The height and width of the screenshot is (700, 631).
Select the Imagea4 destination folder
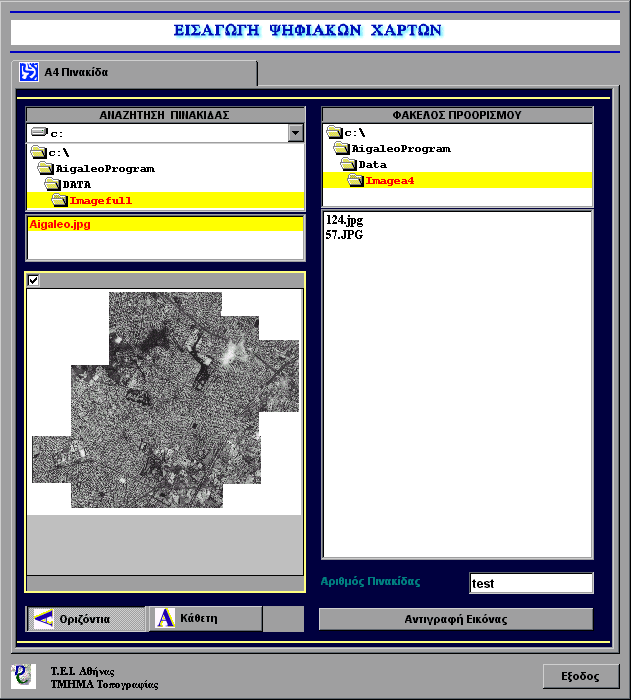coord(457,180)
